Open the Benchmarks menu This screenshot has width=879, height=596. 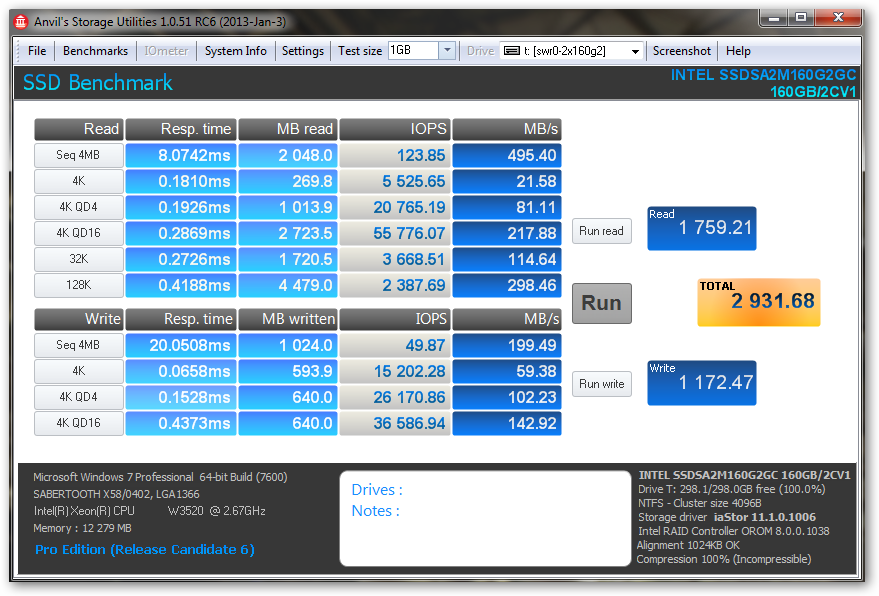95,51
